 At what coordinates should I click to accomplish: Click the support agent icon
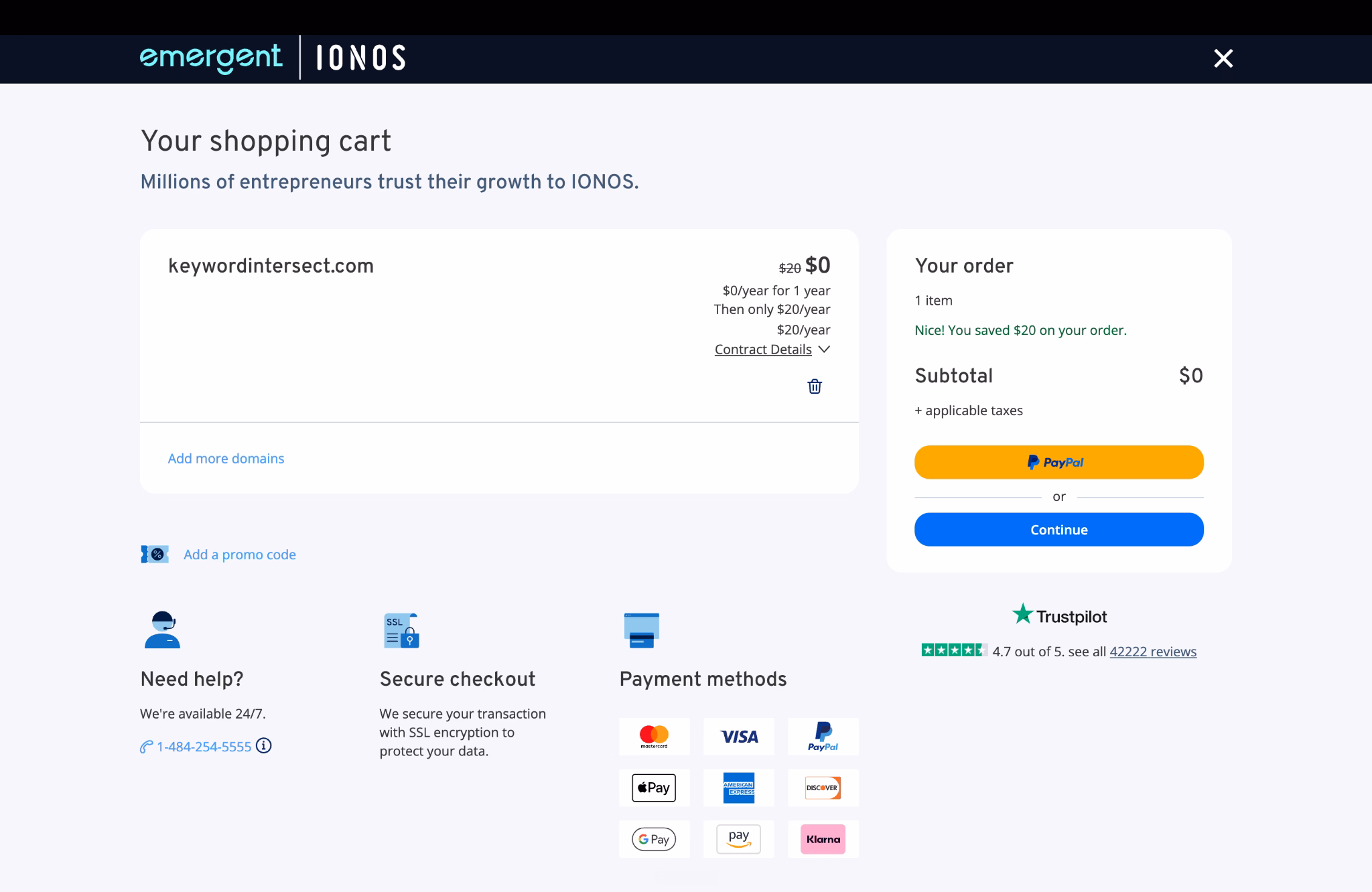162,629
